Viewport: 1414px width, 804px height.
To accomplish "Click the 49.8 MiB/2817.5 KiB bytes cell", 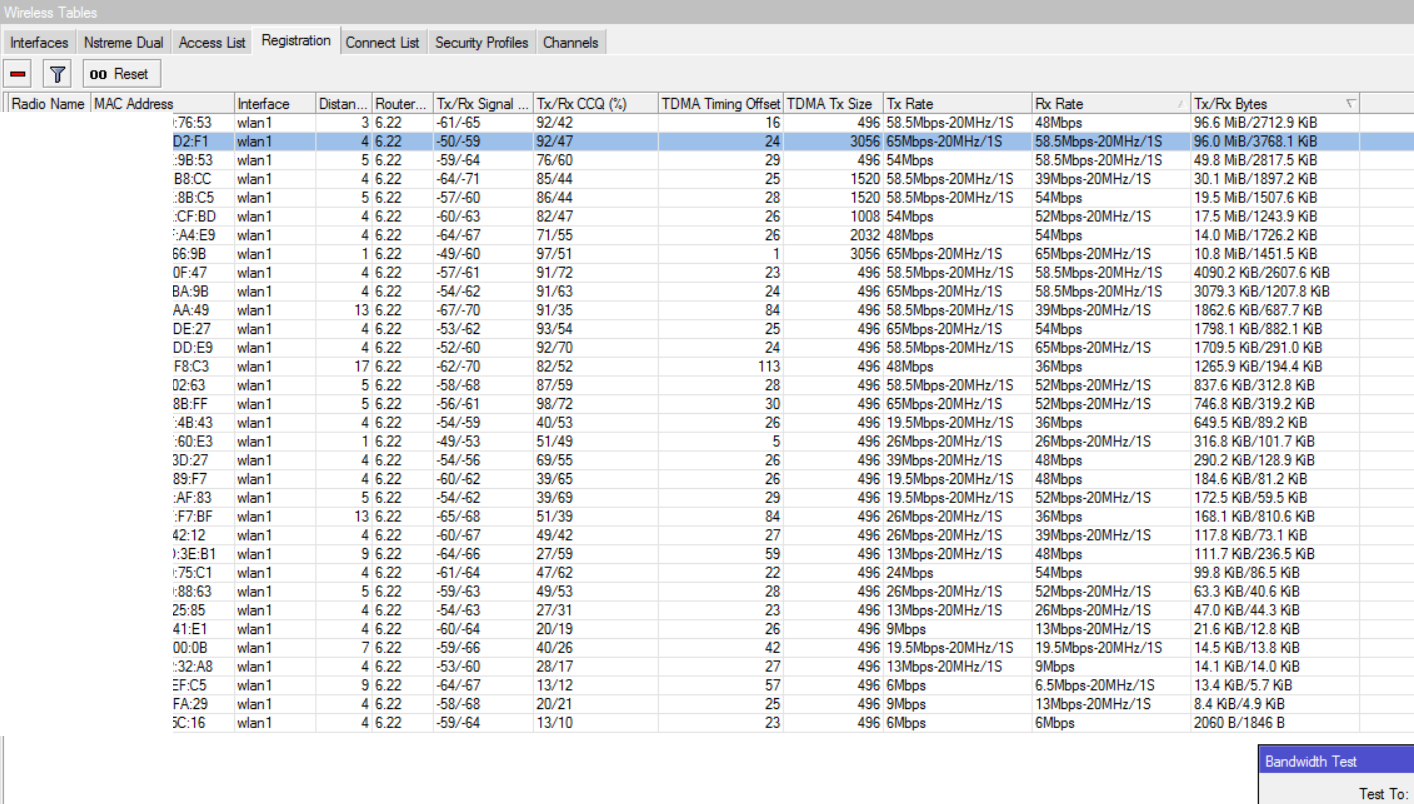I will [1256, 160].
